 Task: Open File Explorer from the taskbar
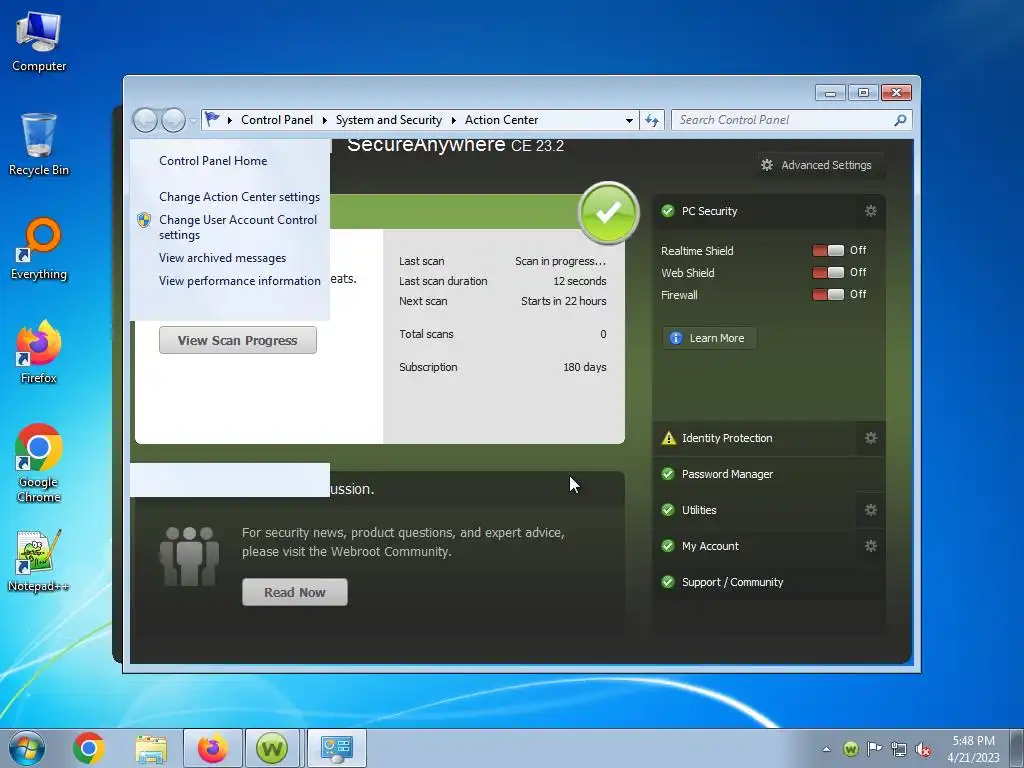pyautogui.click(x=151, y=748)
